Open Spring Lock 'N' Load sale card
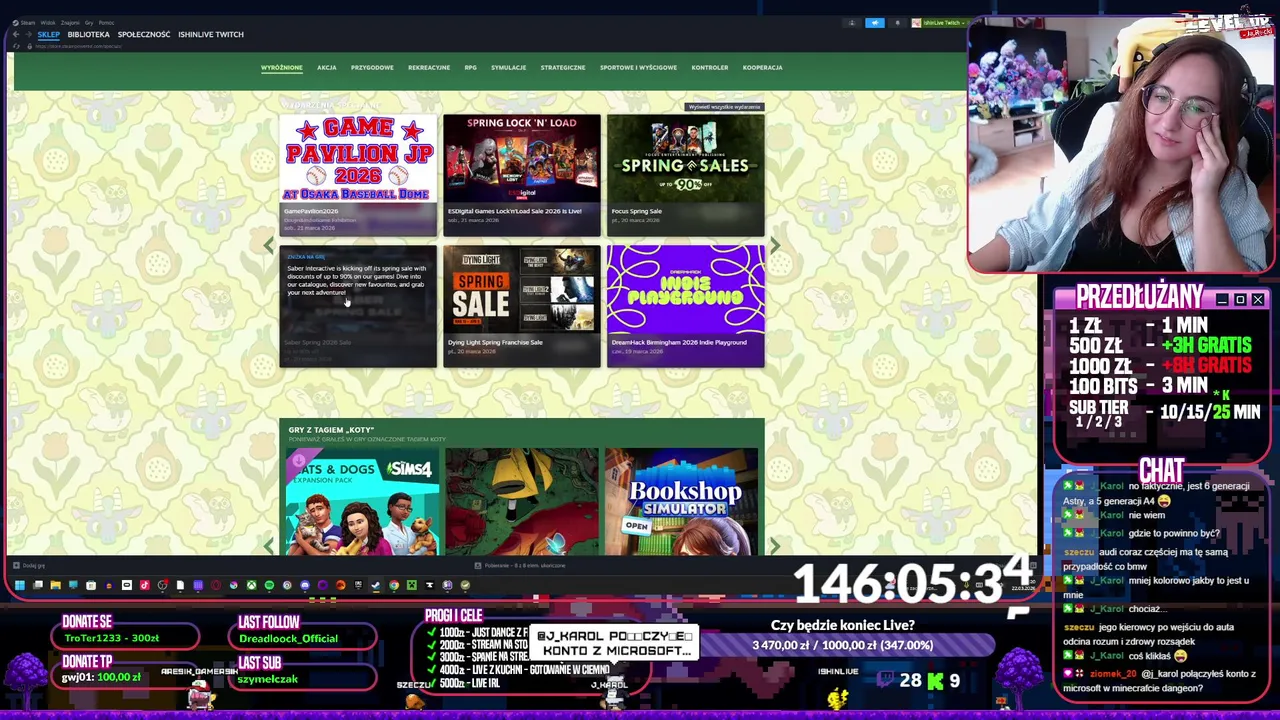 pyautogui.click(x=522, y=175)
